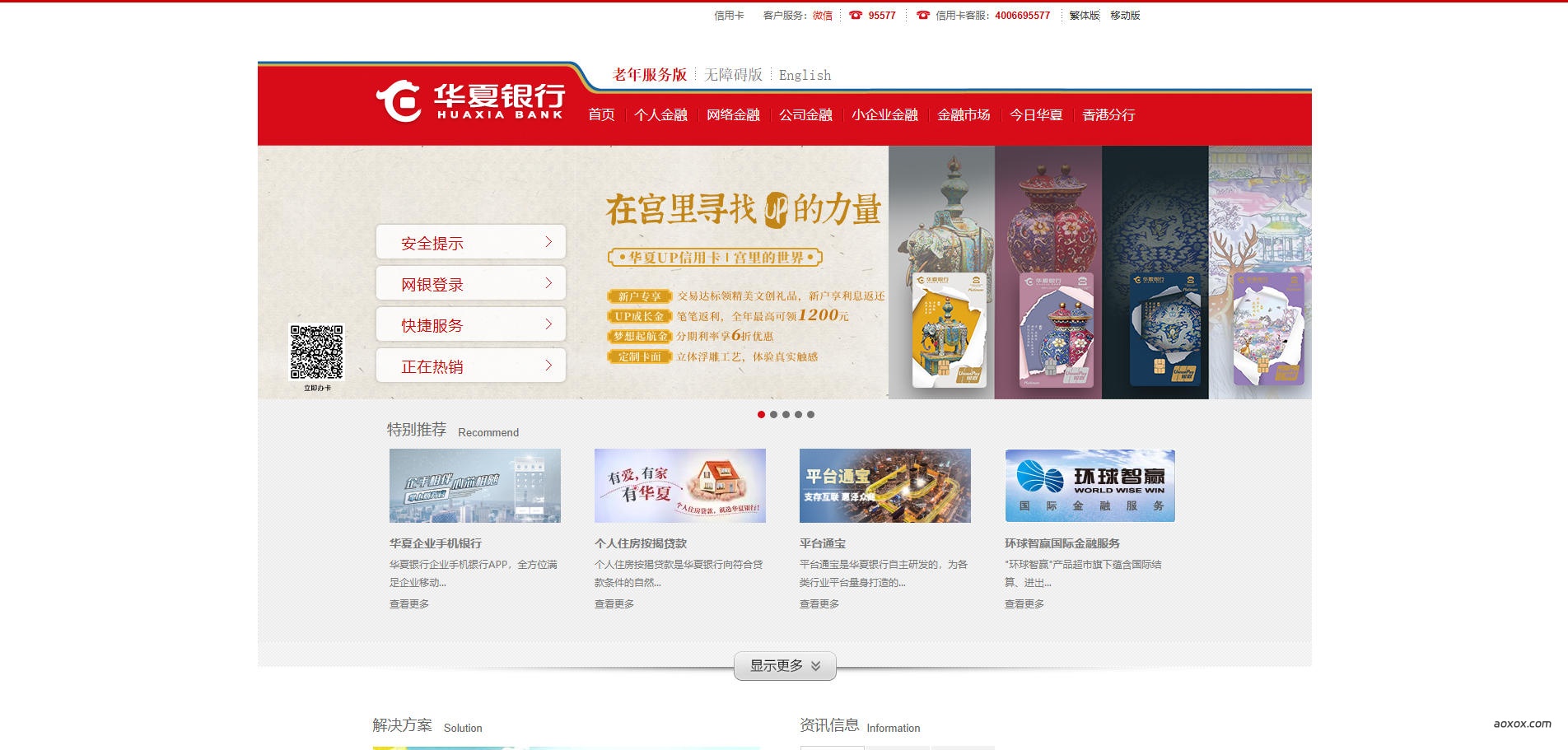
Task: Click the 环球智赢 recommendation thumbnail
Action: (1089, 485)
